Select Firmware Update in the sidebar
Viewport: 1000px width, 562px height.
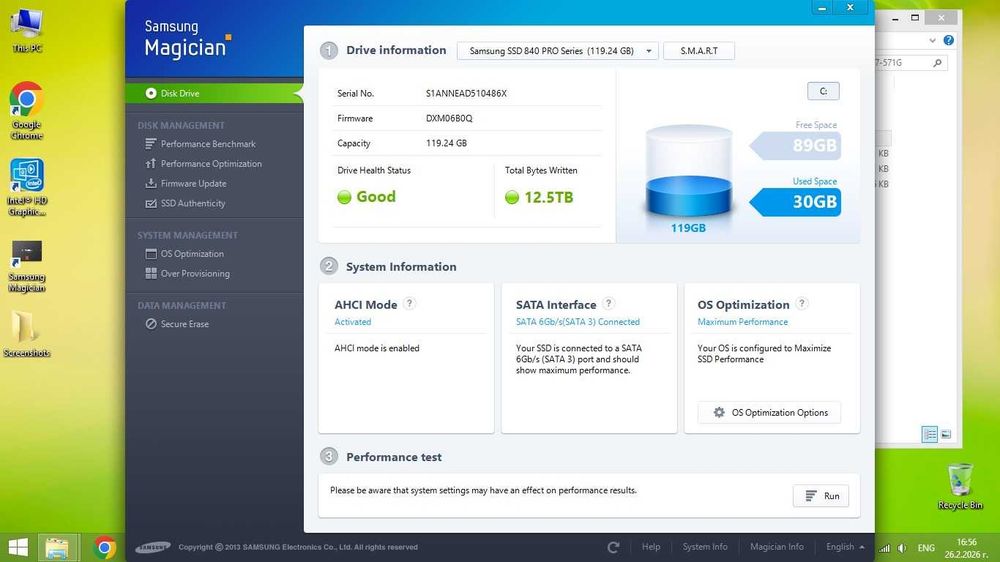[193, 184]
